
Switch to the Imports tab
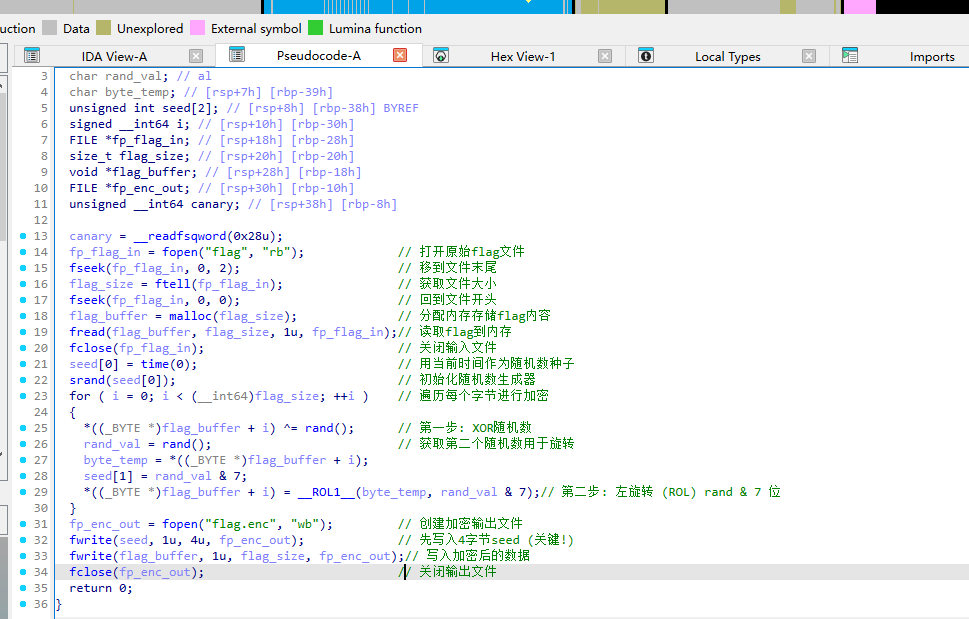coord(931,57)
